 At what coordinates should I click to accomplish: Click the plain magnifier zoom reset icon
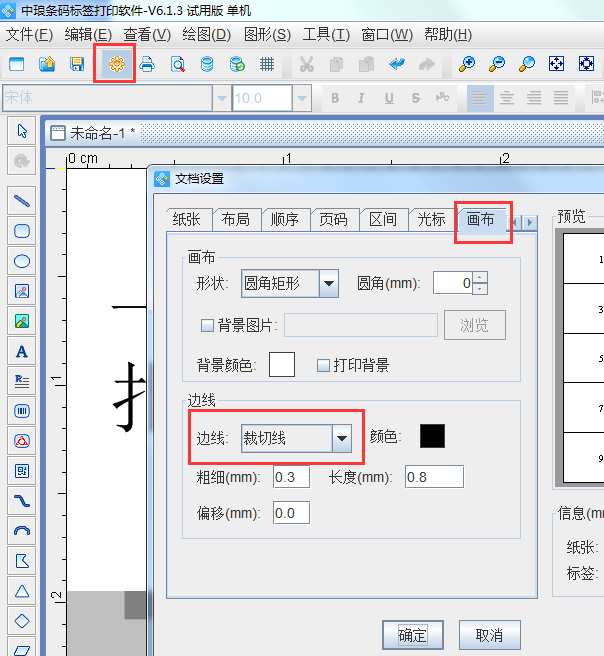(x=527, y=64)
